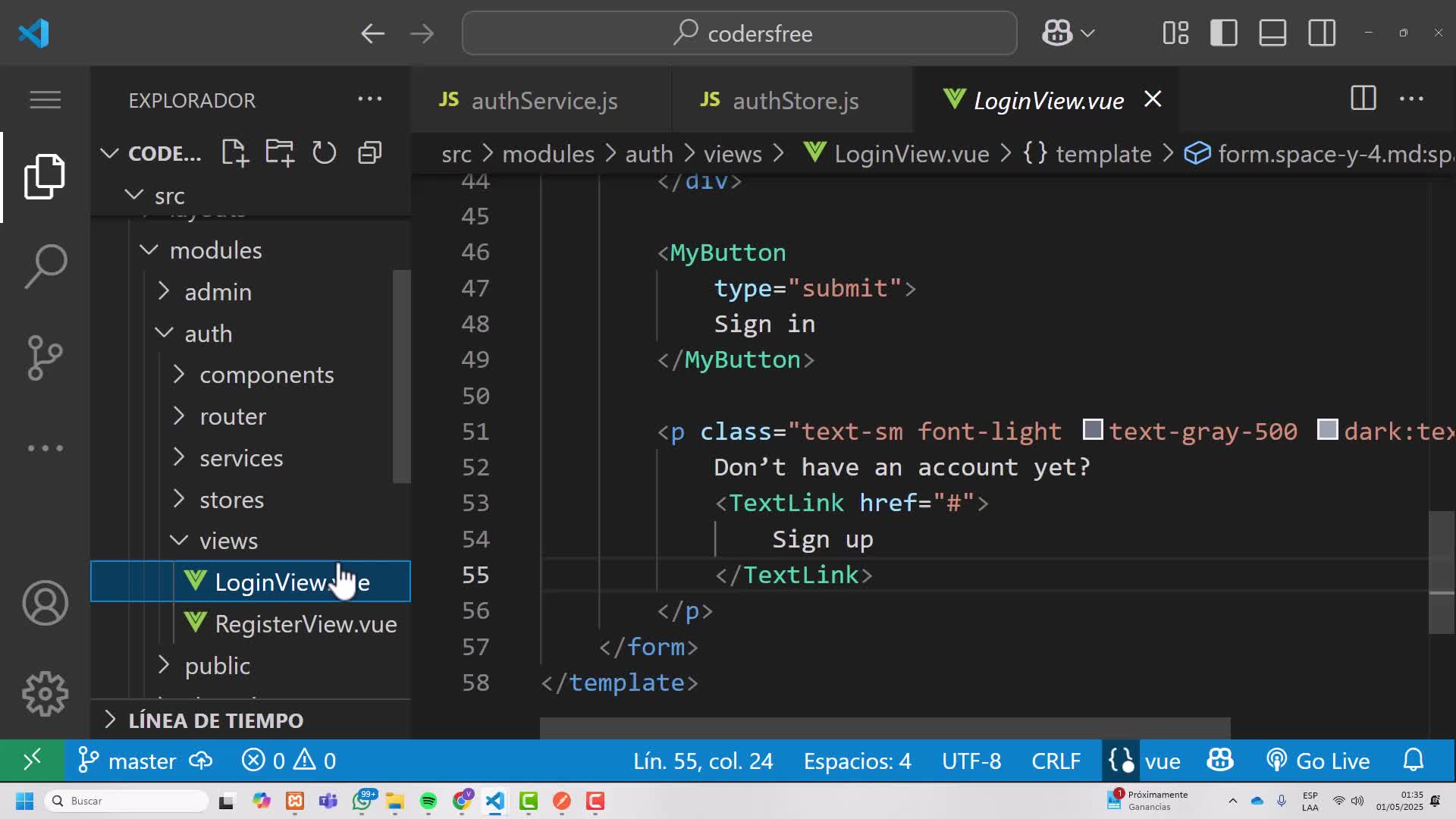Change UTF-8 file encoding
Image resolution: width=1456 pixels, height=819 pixels.
971,761
